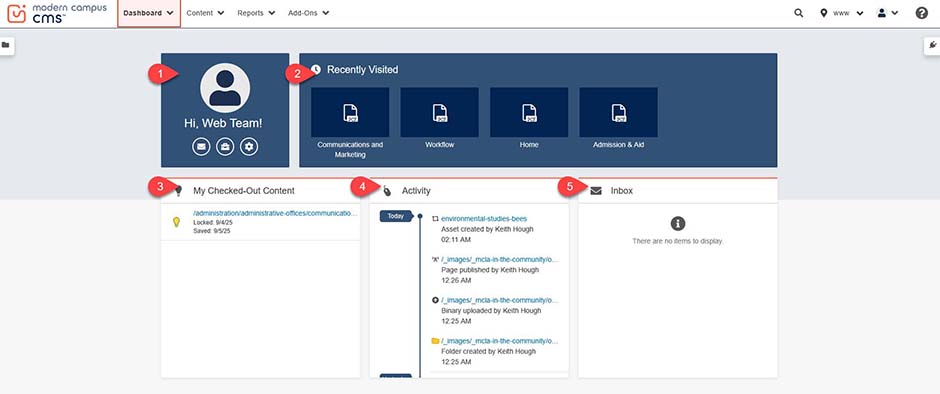Image resolution: width=940 pixels, height=394 pixels.
Task: Click the Hi, Web Team! greeting
Action: [x=223, y=124]
